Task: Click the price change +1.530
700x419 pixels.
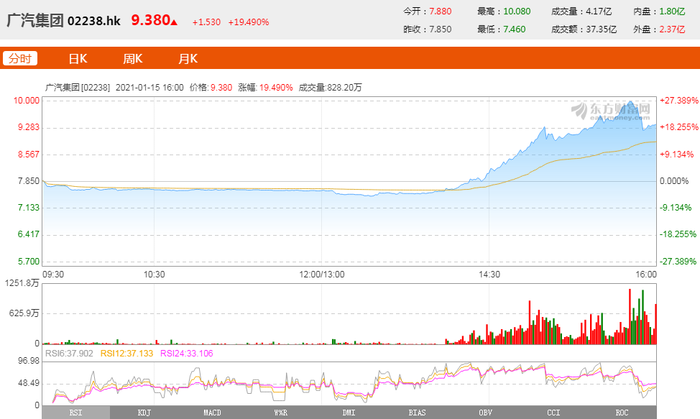Action: tap(206, 22)
